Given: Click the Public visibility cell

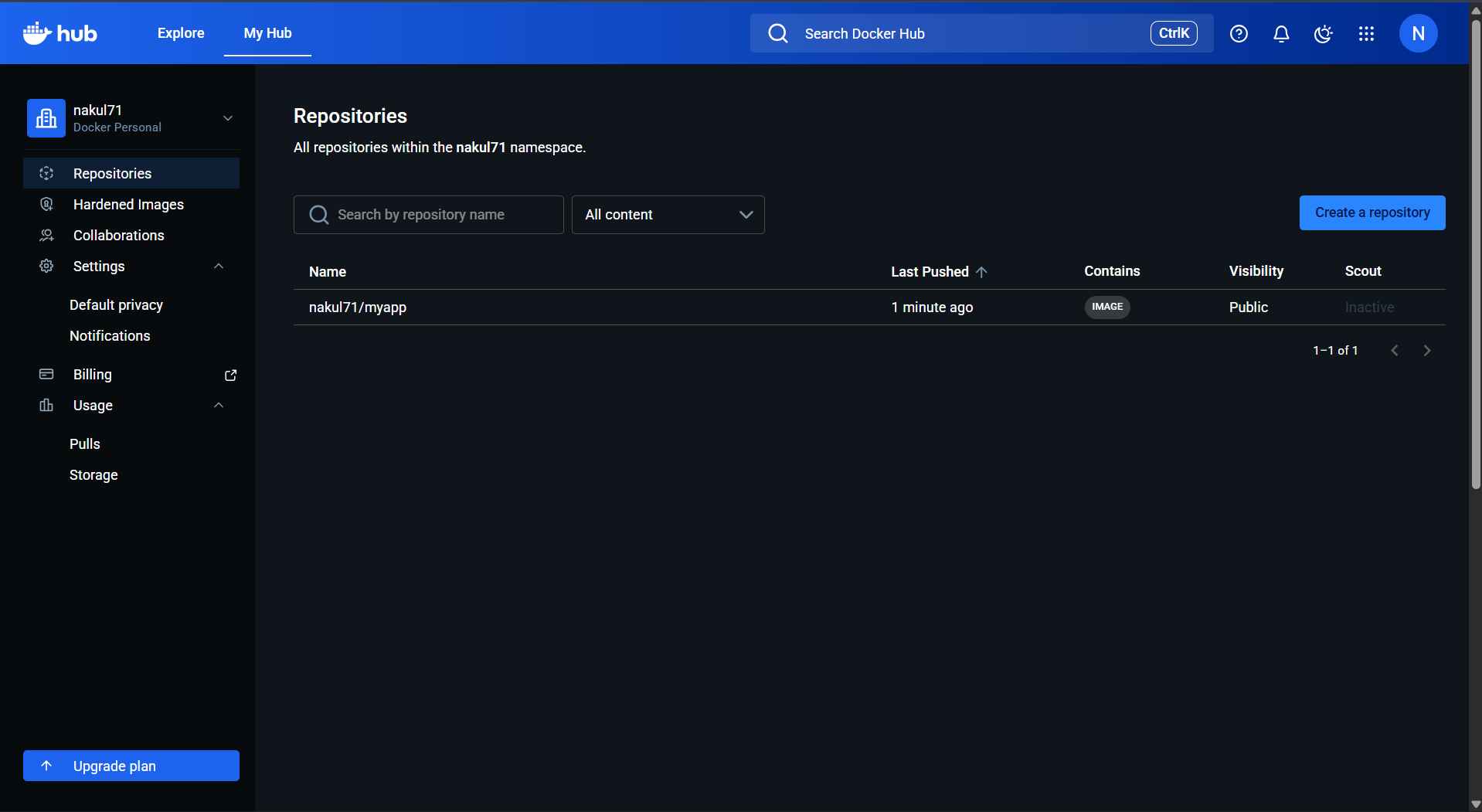Looking at the screenshot, I should tap(1249, 307).
